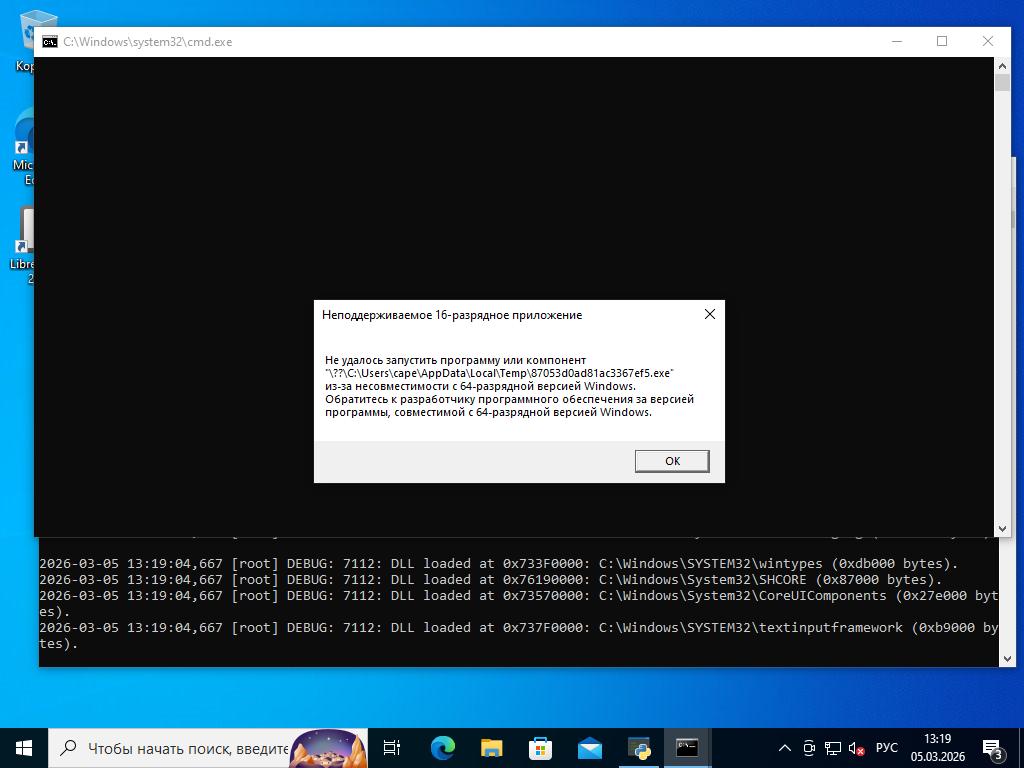Launch Microsoft Edge from the taskbar
The height and width of the screenshot is (768, 1024).
[442, 747]
